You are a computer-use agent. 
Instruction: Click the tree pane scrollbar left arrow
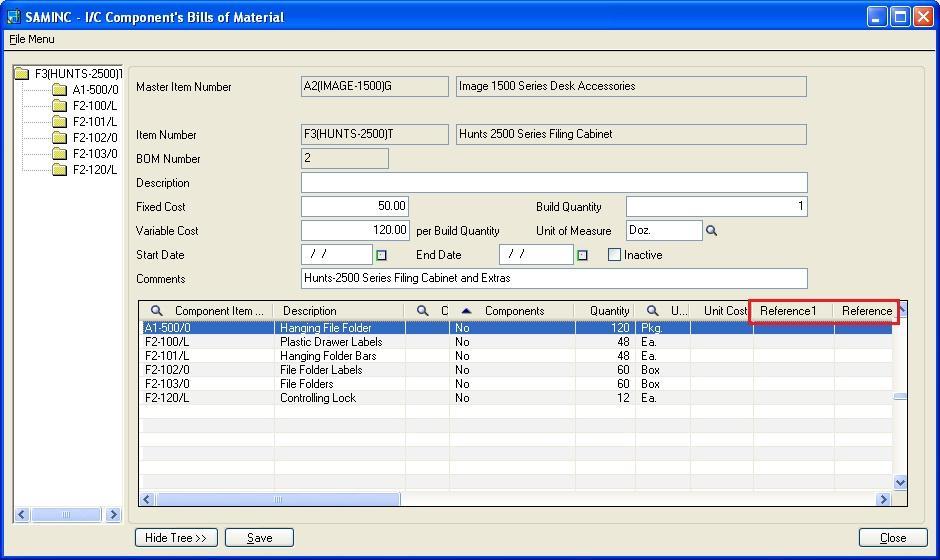22,514
